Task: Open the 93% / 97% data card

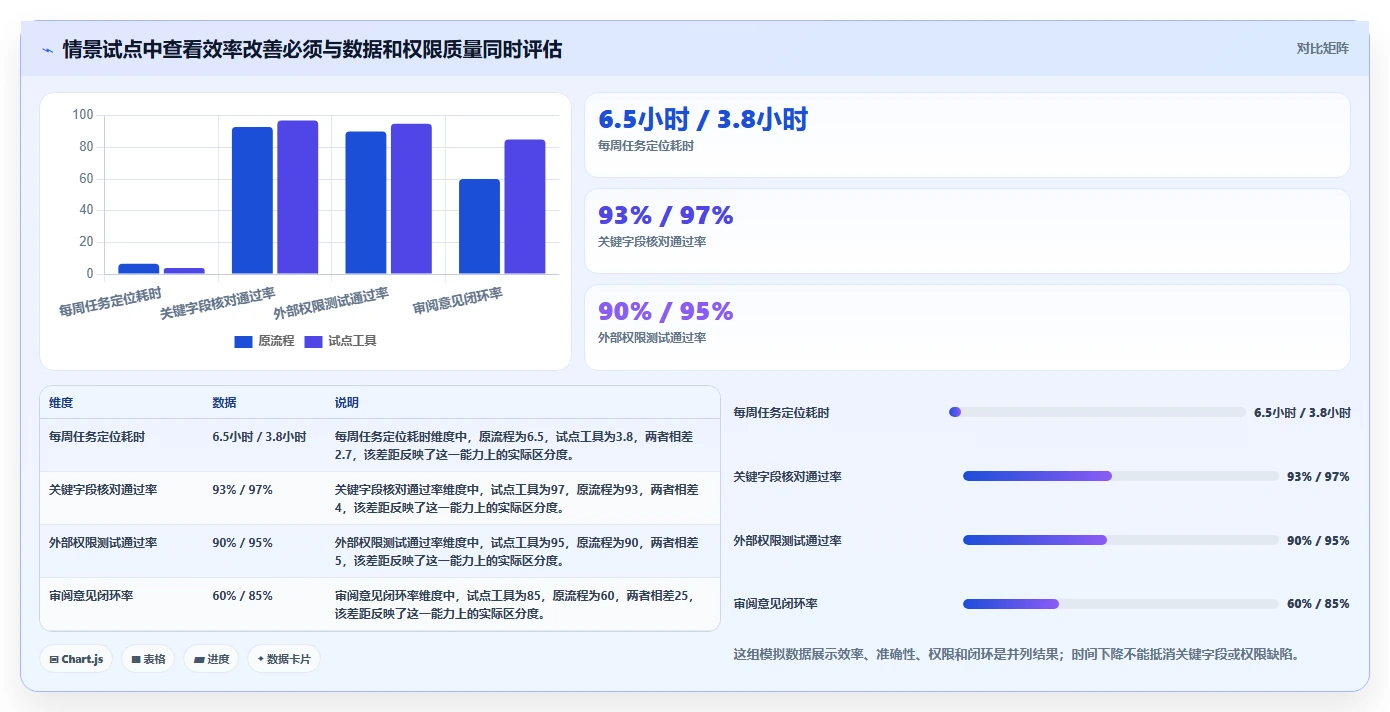Action: tap(967, 231)
